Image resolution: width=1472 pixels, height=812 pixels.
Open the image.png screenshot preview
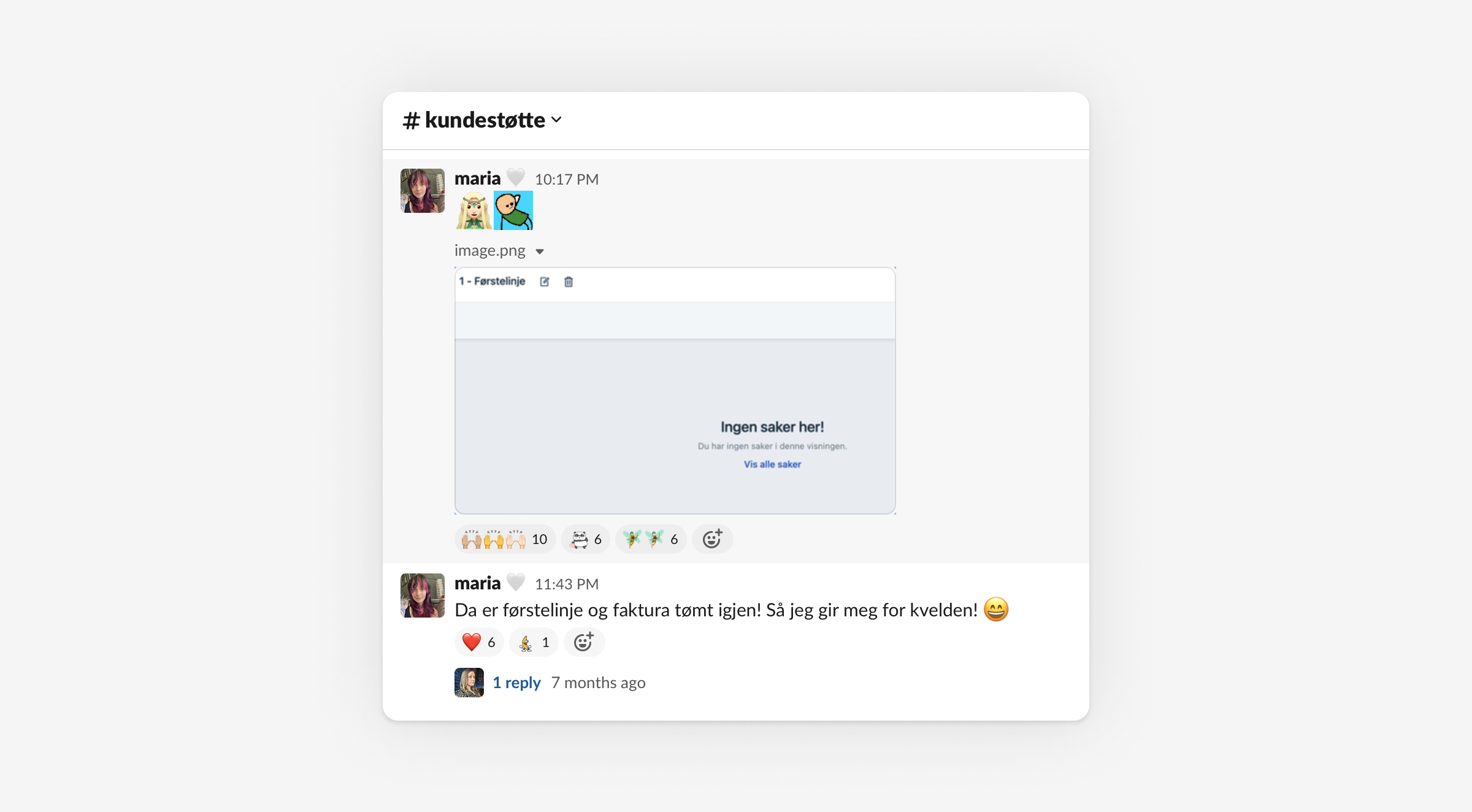675,391
